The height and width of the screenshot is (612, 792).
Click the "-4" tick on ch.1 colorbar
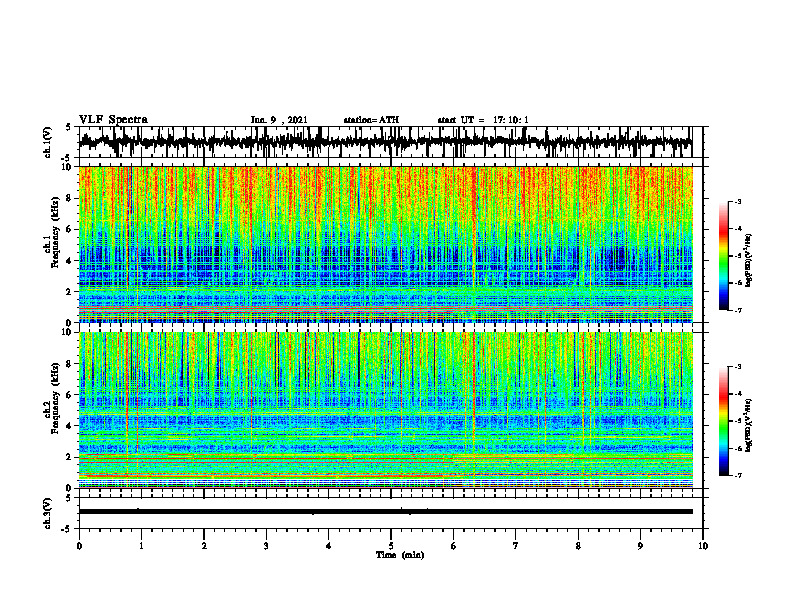[737, 229]
